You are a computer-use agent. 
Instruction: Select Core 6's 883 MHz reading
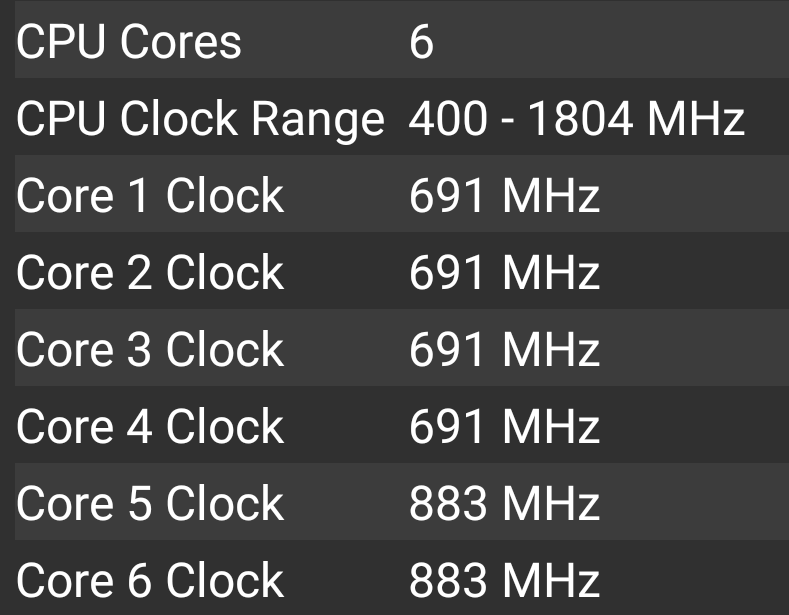504,581
